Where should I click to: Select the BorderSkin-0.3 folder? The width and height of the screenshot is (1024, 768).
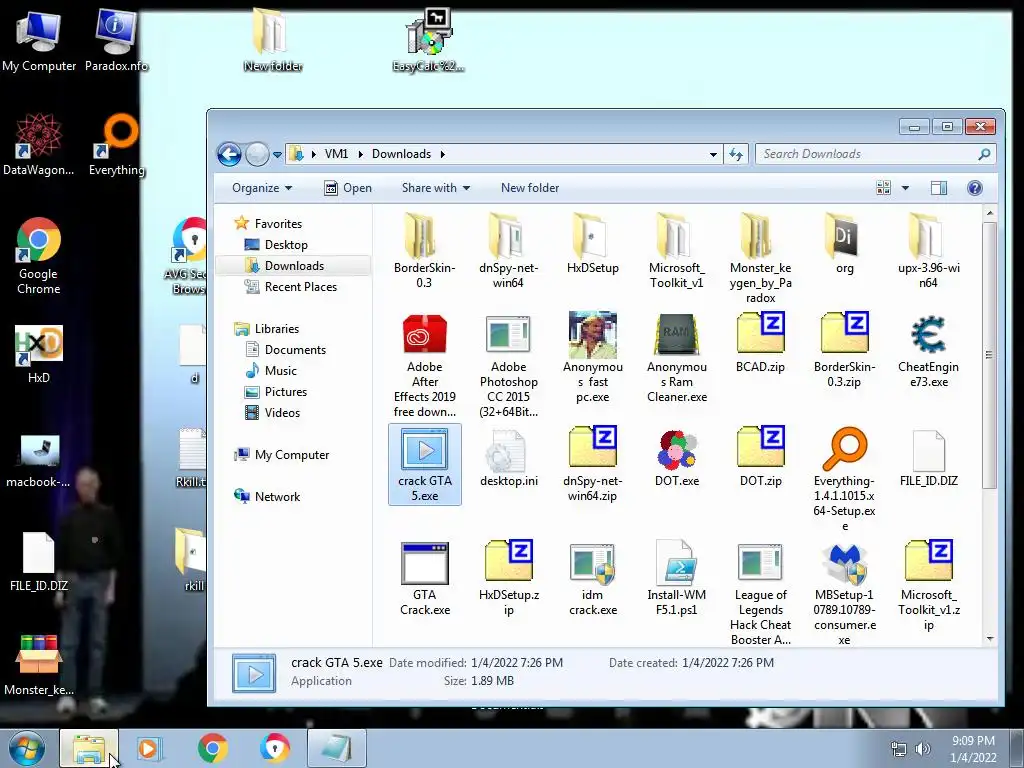[424, 251]
